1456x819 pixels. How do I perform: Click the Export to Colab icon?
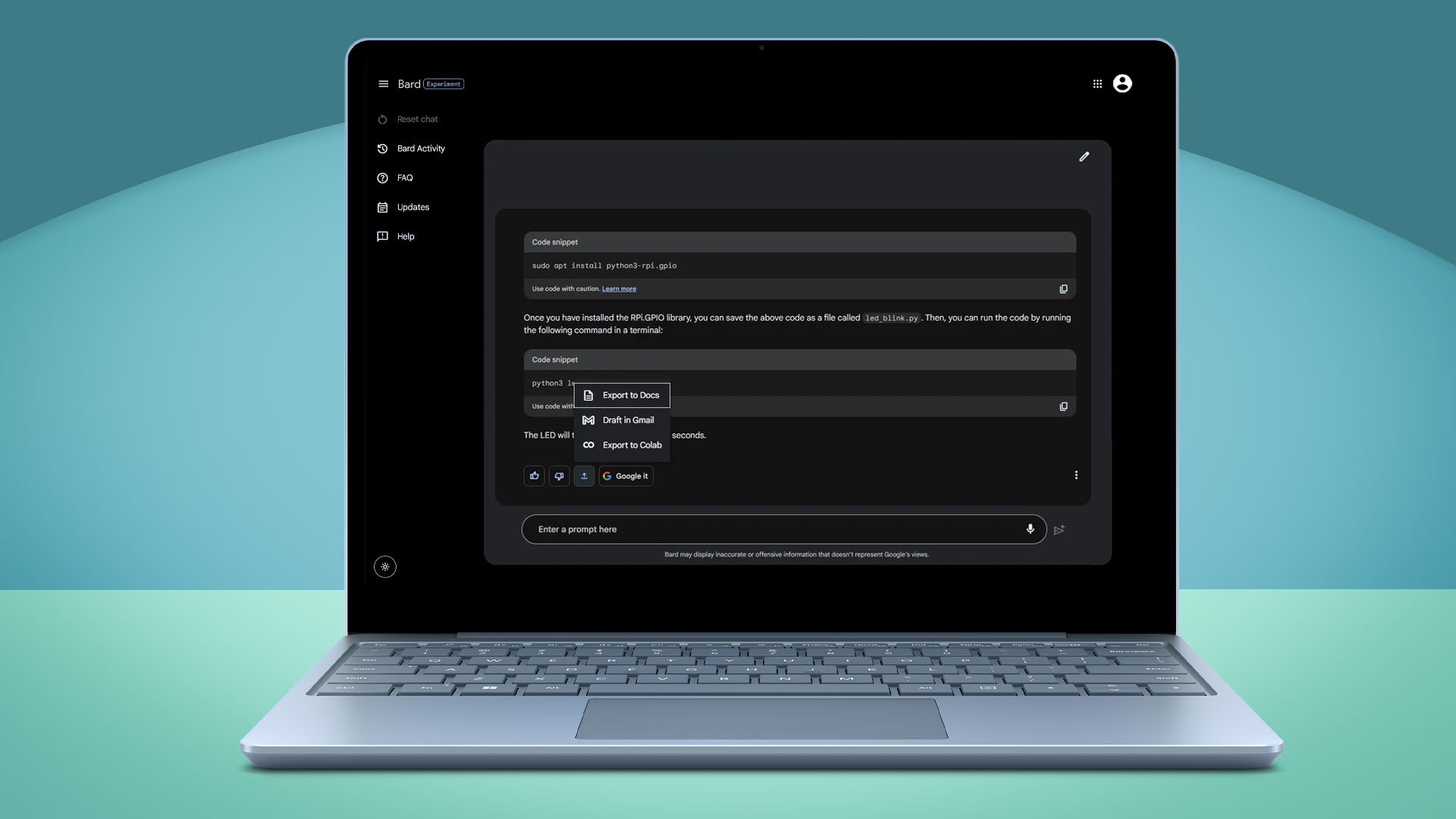[x=588, y=444]
